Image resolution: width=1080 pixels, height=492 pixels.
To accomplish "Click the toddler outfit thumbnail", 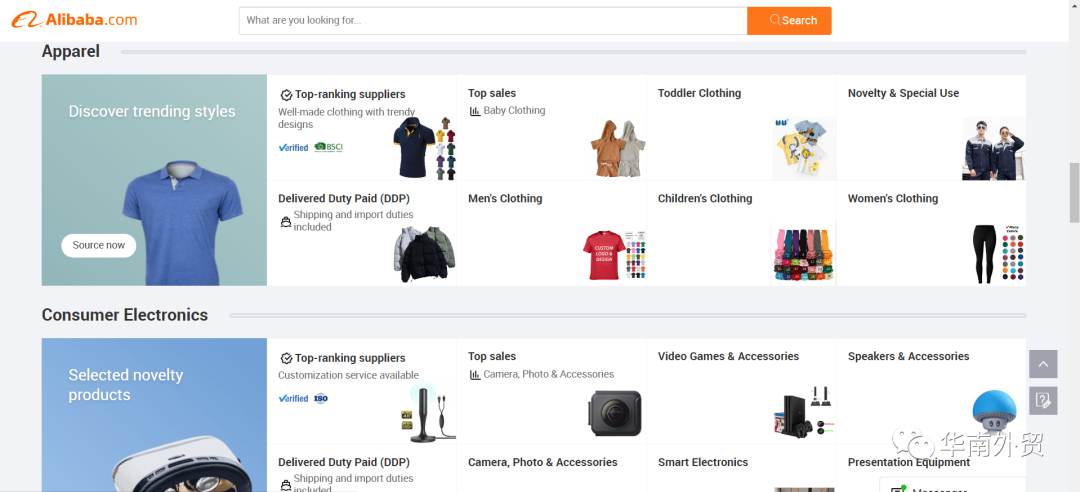I will coord(803,148).
